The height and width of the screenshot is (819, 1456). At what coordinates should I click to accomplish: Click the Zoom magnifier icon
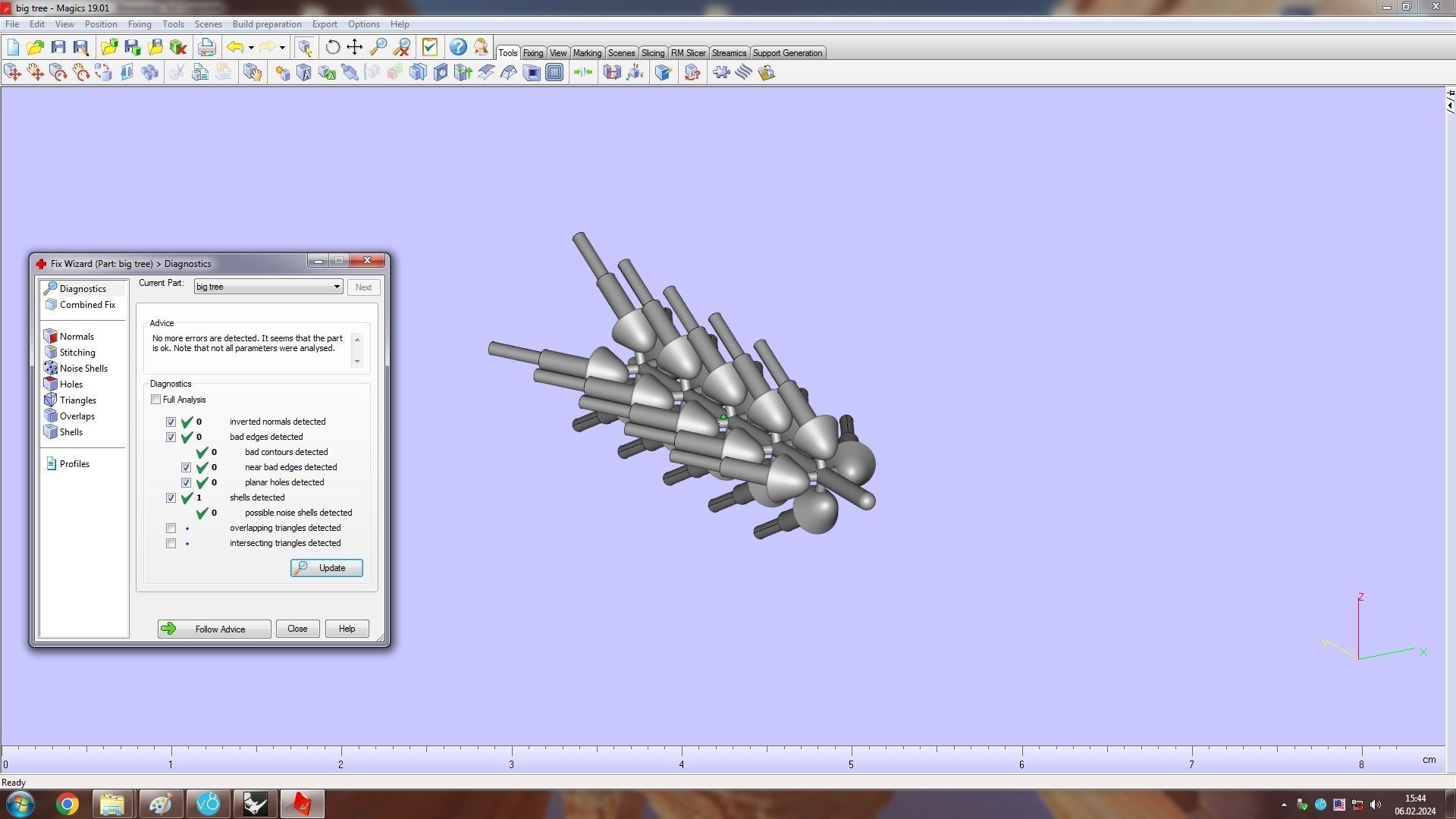[378, 47]
